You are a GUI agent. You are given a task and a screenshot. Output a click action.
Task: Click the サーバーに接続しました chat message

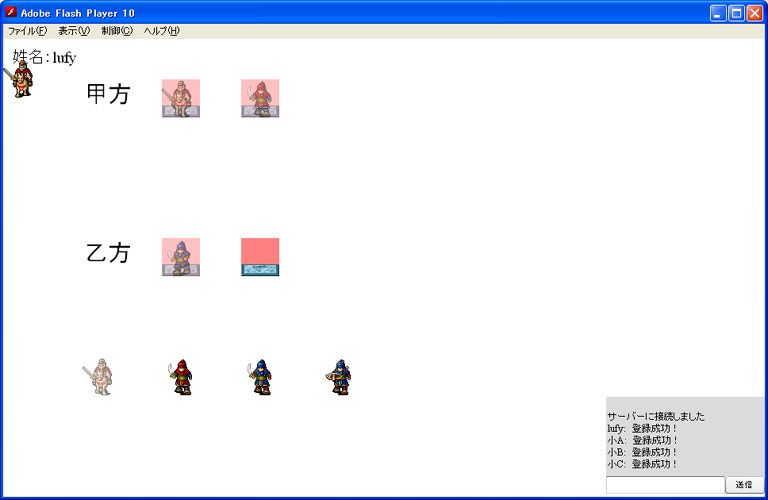pos(656,416)
